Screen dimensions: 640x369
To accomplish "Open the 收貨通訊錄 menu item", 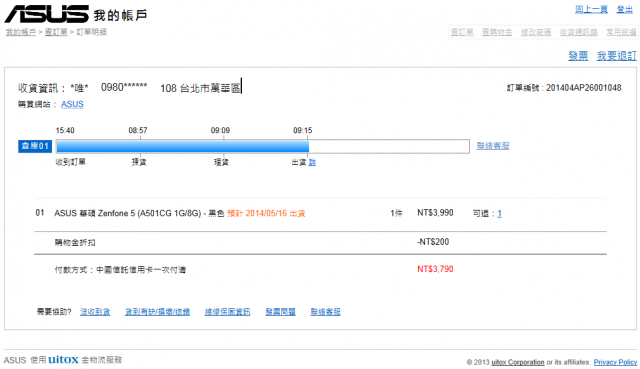I will pyautogui.click(x=578, y=32).
